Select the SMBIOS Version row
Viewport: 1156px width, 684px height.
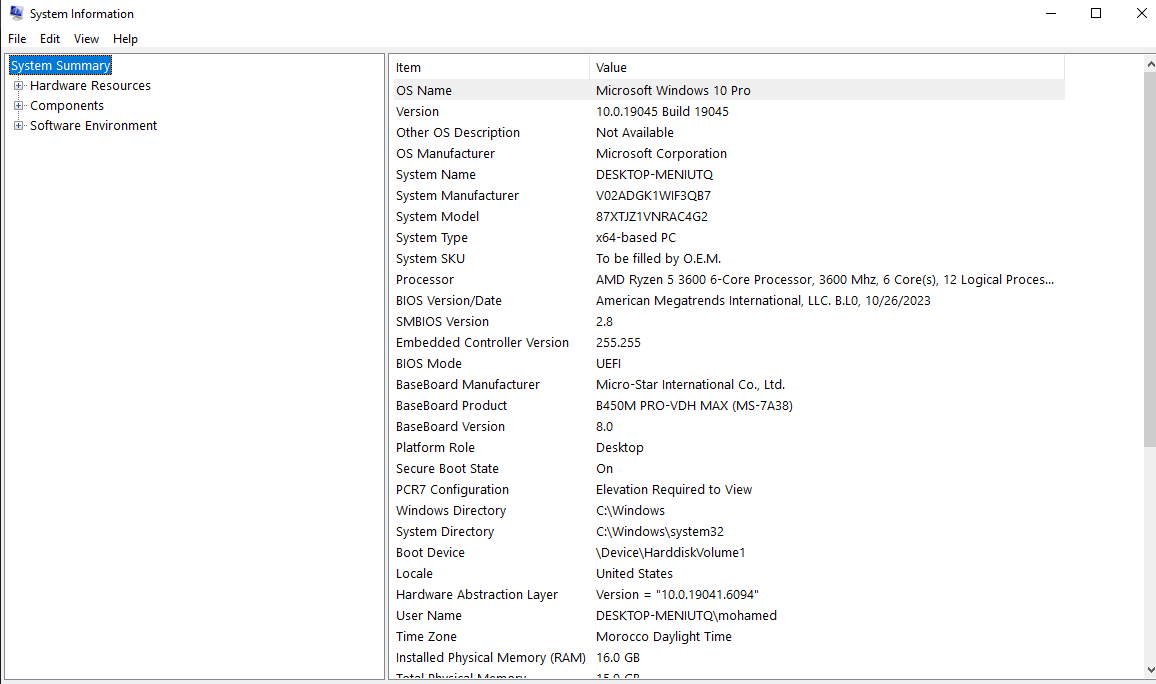pos(729,321)
